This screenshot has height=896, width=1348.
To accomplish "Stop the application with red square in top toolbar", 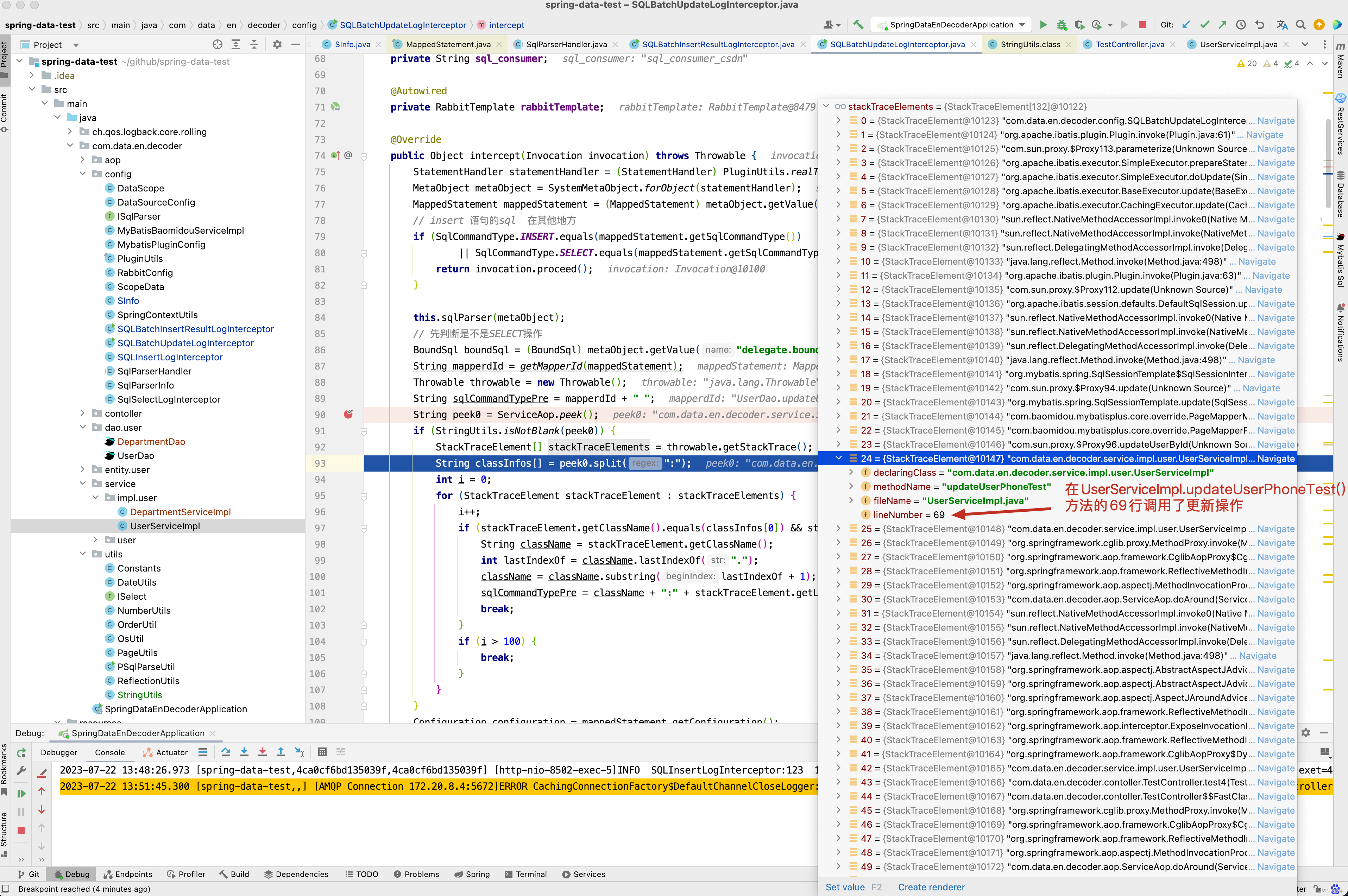I will click(1142, 25).
